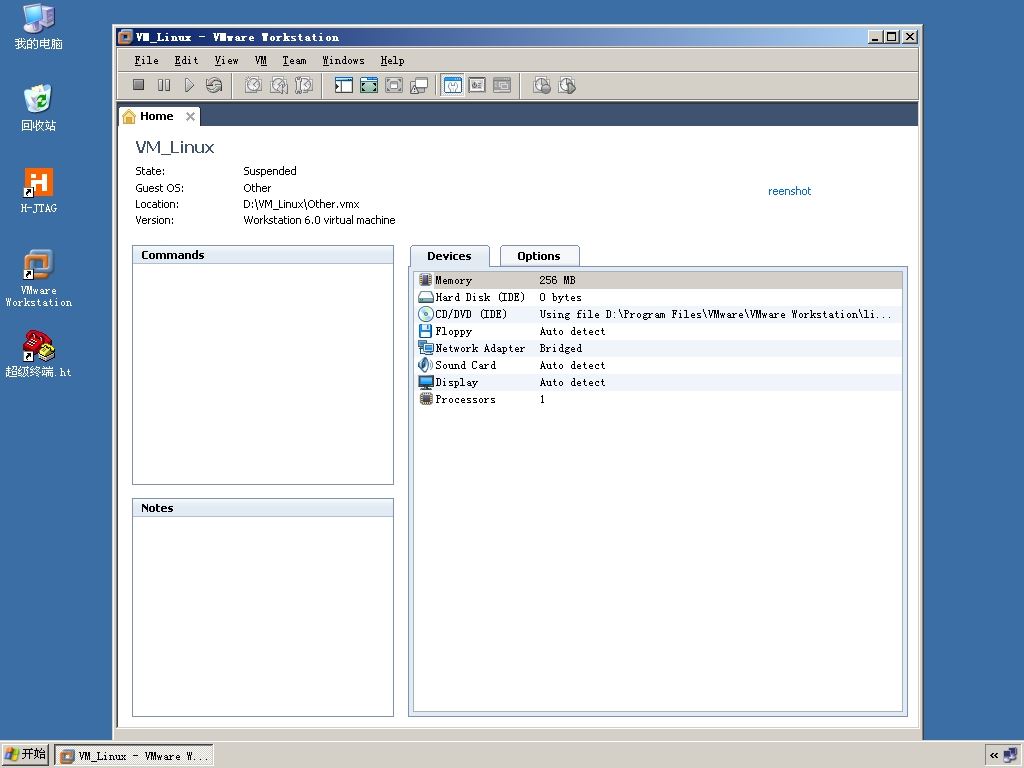
Task: Click the Memory value '256 MB'
Action: [x=557, y=280]
